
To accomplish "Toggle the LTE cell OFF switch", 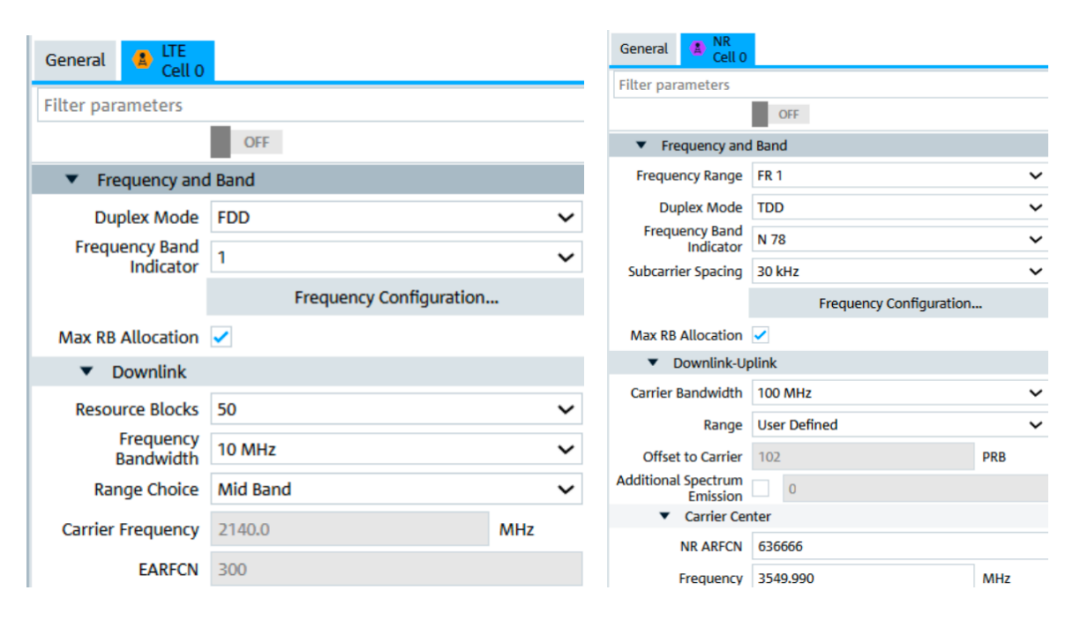I will pos(247,142).
